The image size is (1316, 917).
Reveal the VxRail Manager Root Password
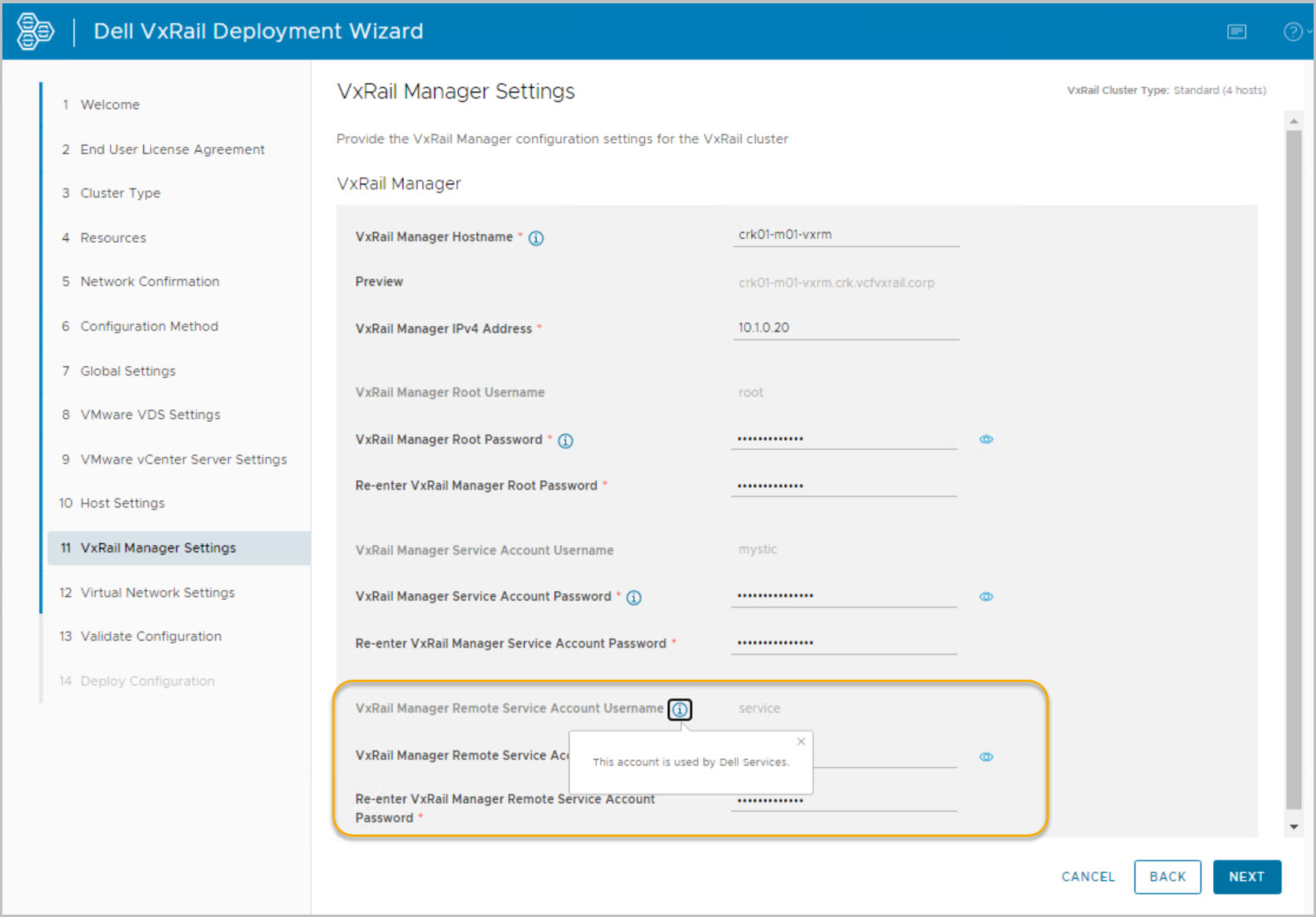[986, 439]
